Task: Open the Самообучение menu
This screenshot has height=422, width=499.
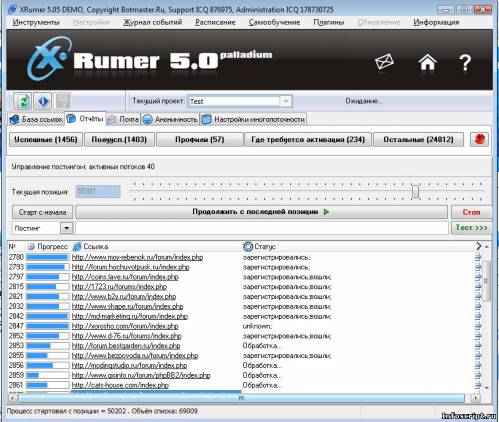Action: (274, 22)
